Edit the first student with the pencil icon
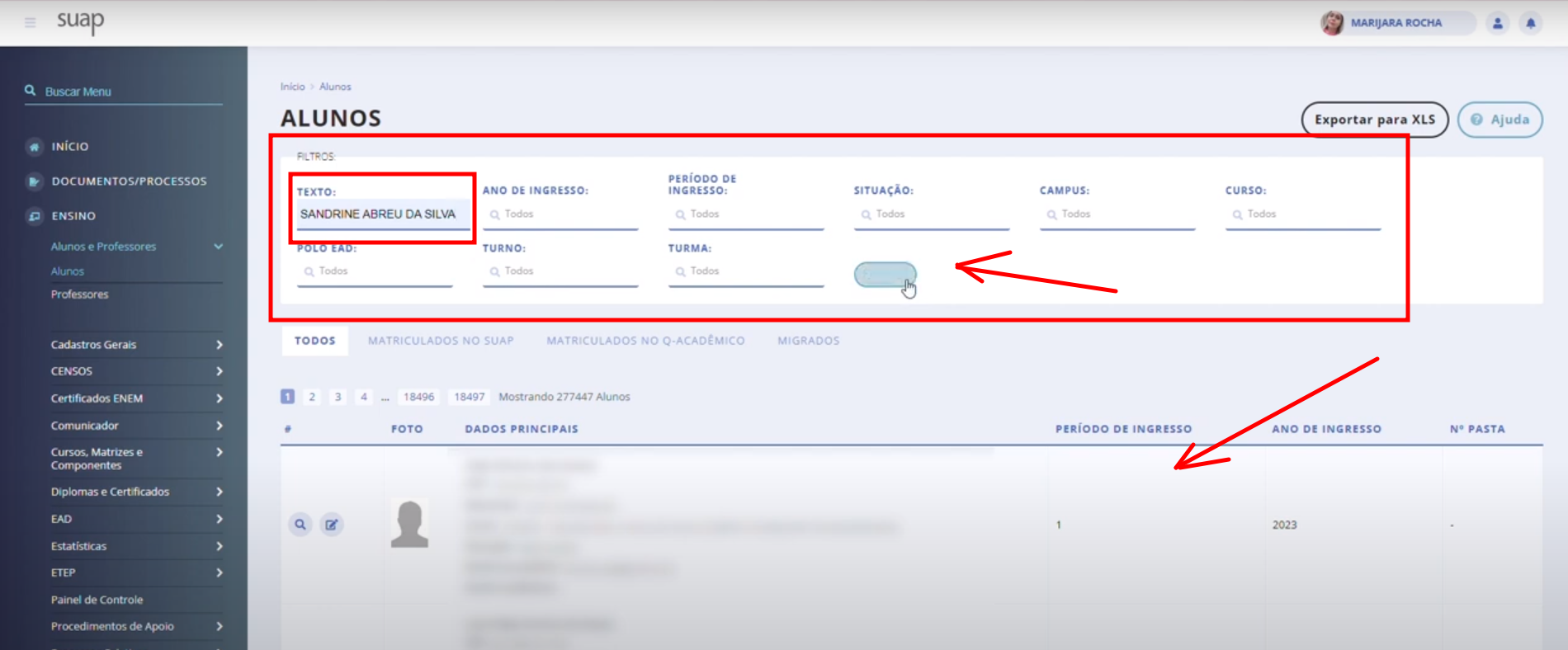 (332, 524)
